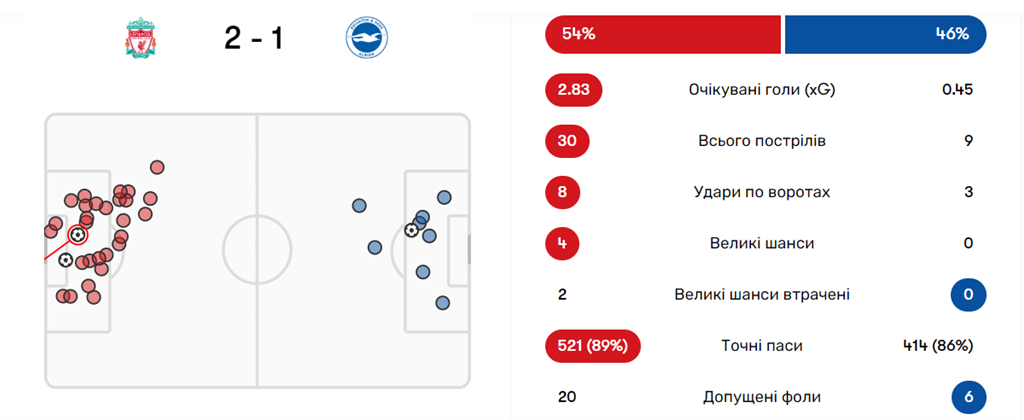
Task: Select the topmost red Liverpool shot dot
Action: [156, 167]
